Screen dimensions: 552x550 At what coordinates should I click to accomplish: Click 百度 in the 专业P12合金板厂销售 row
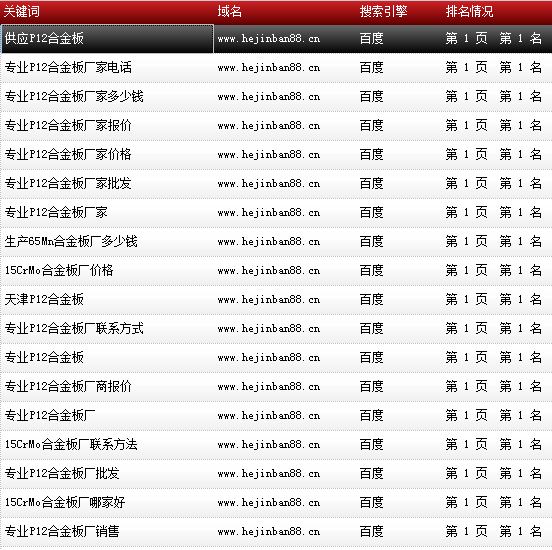pos(371,531)
